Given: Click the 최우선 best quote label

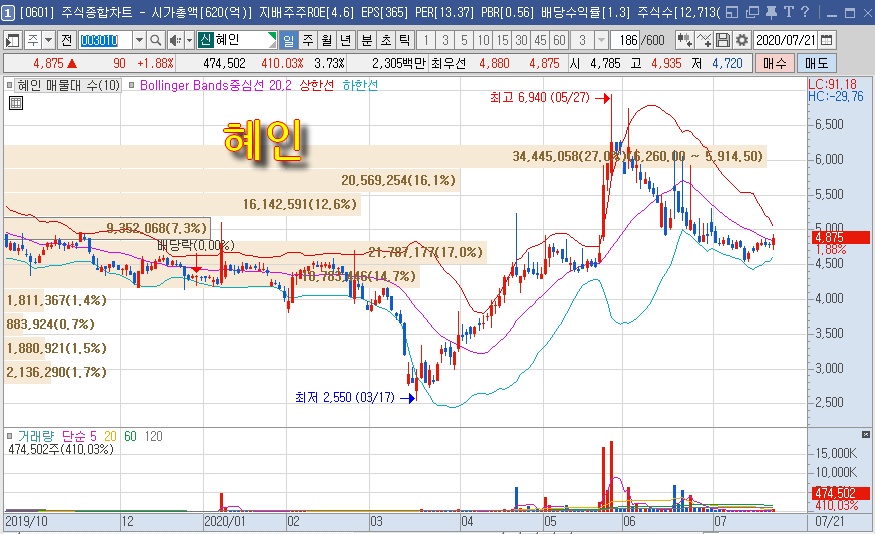Looking at the screenshot, I should [448, 63].
